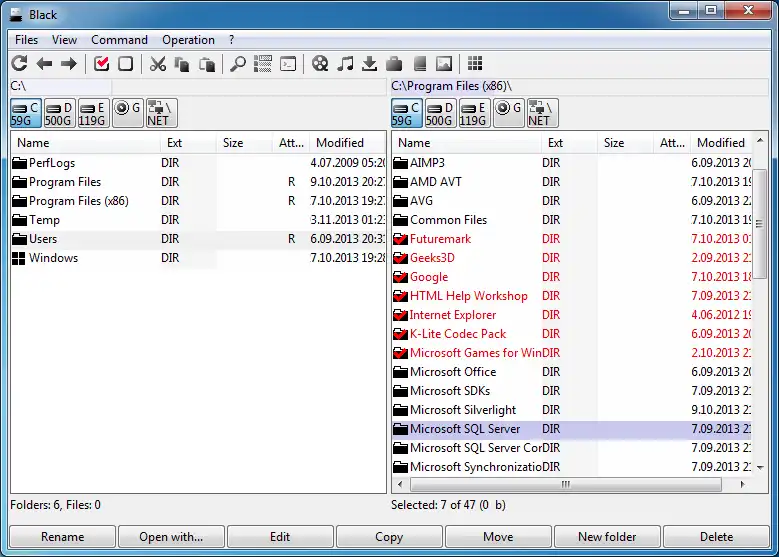Select the Users folder in the left panel
Viewport: 779px width, 557px height.
pos(198,239)
